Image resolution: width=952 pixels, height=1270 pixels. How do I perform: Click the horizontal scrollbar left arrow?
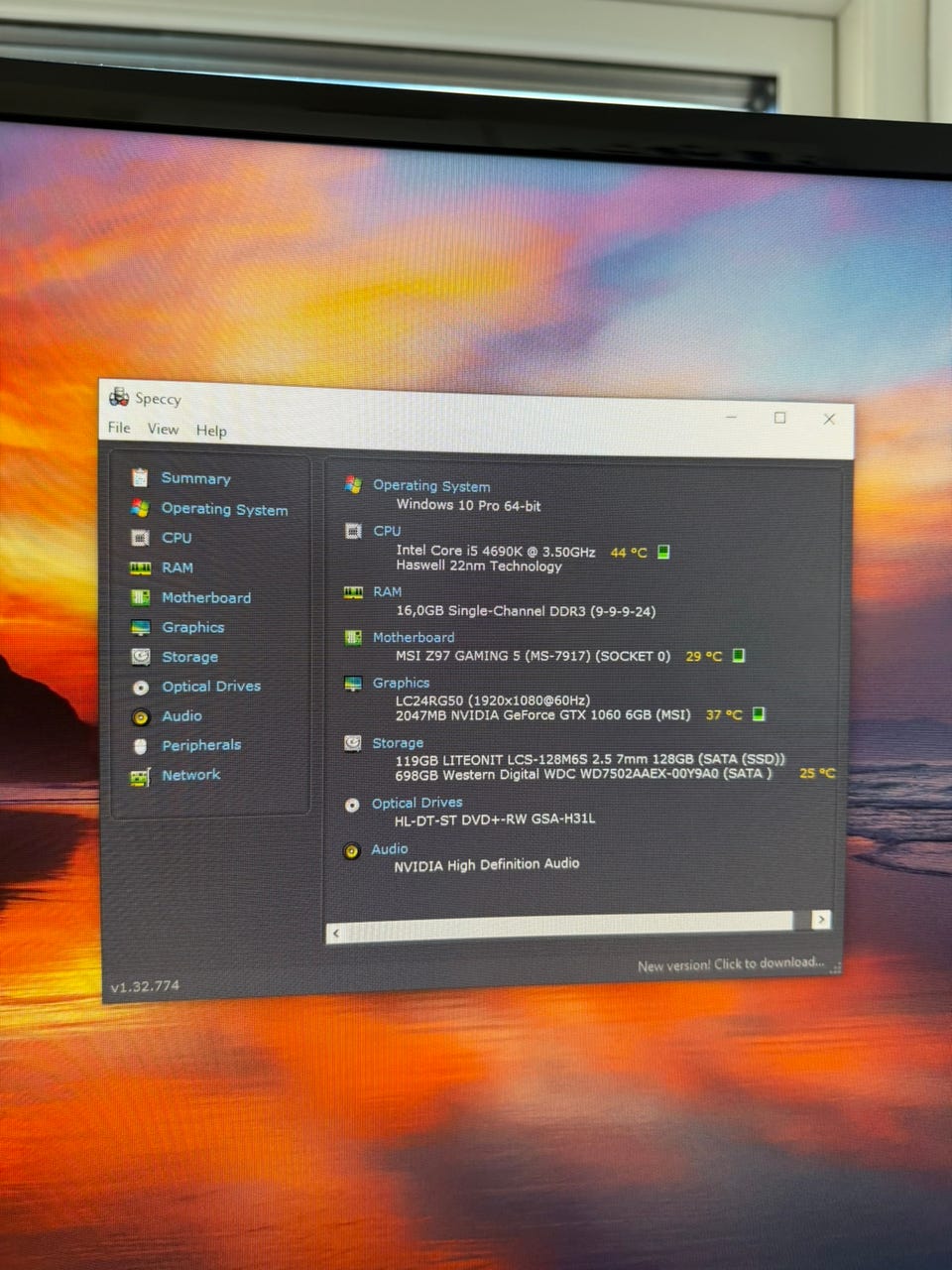[336, 933]
